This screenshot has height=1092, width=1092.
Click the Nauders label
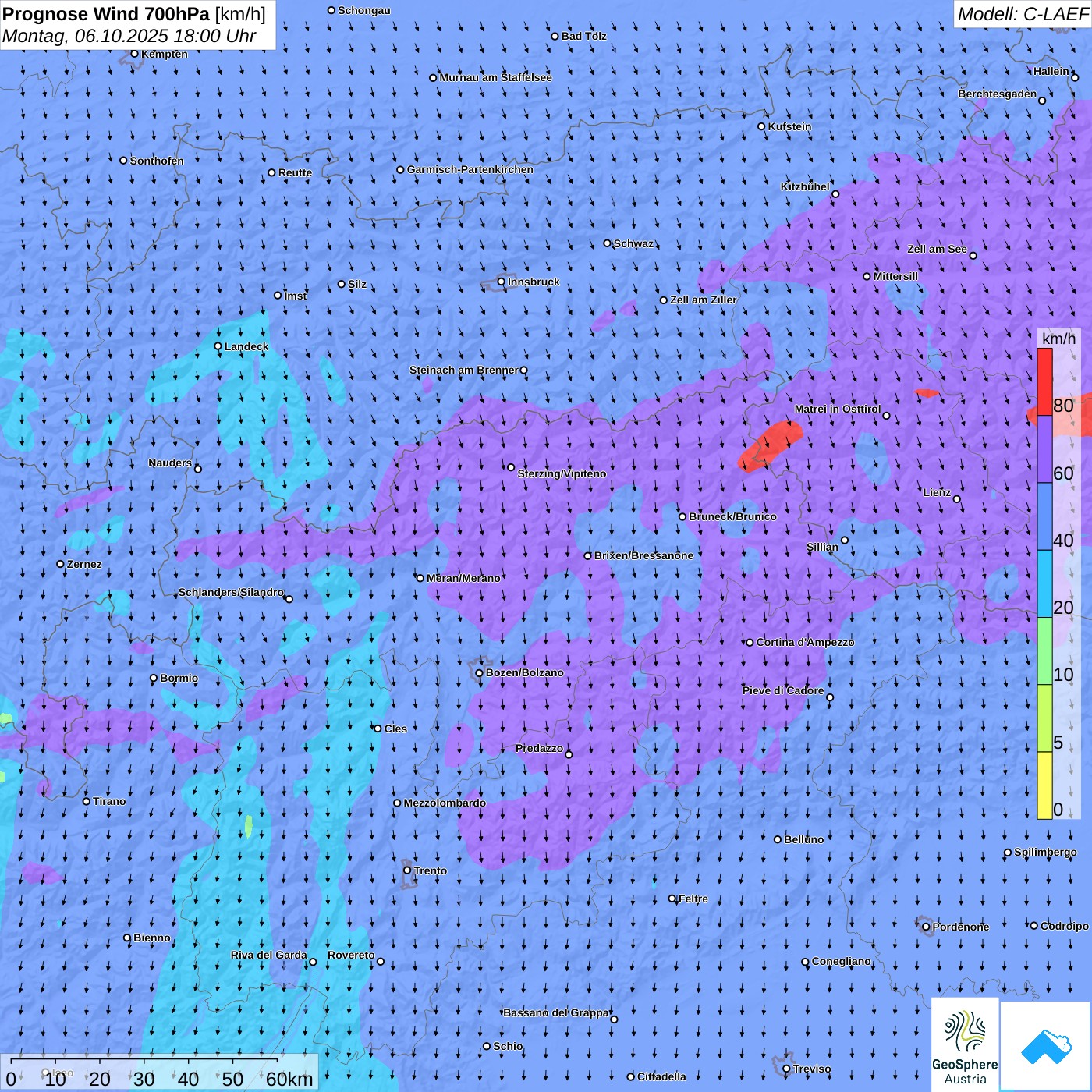tap(170, 463)
